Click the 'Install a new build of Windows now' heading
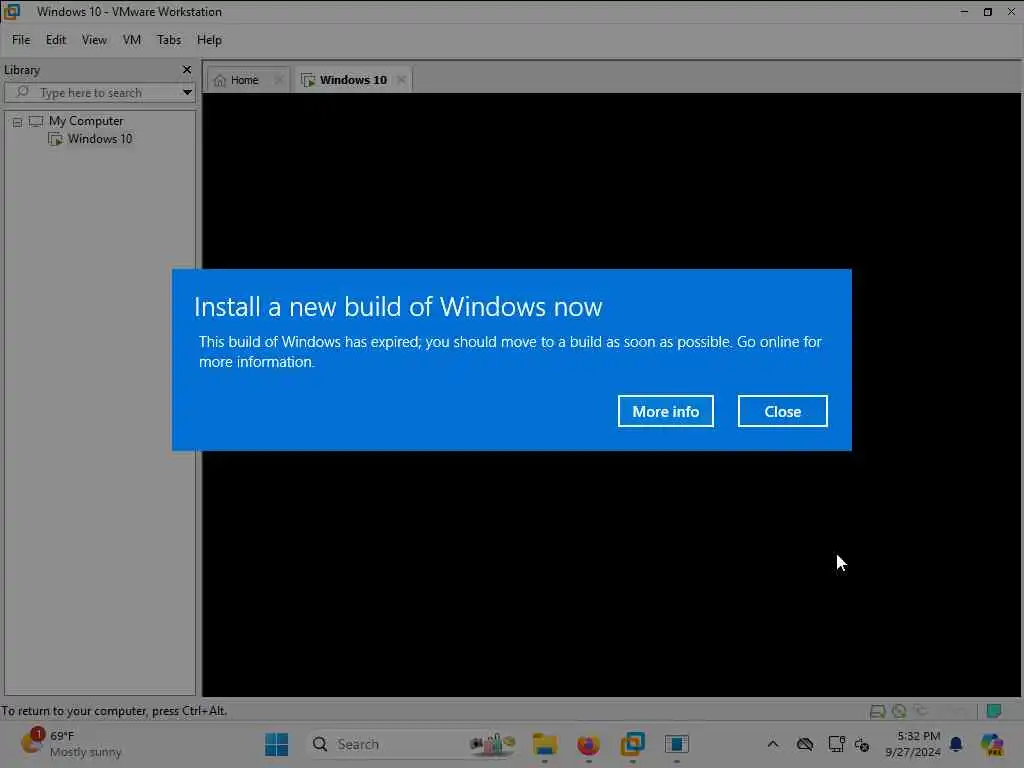Image resolution: width=1024 pixels, height=768 pixels. (398, 307)
